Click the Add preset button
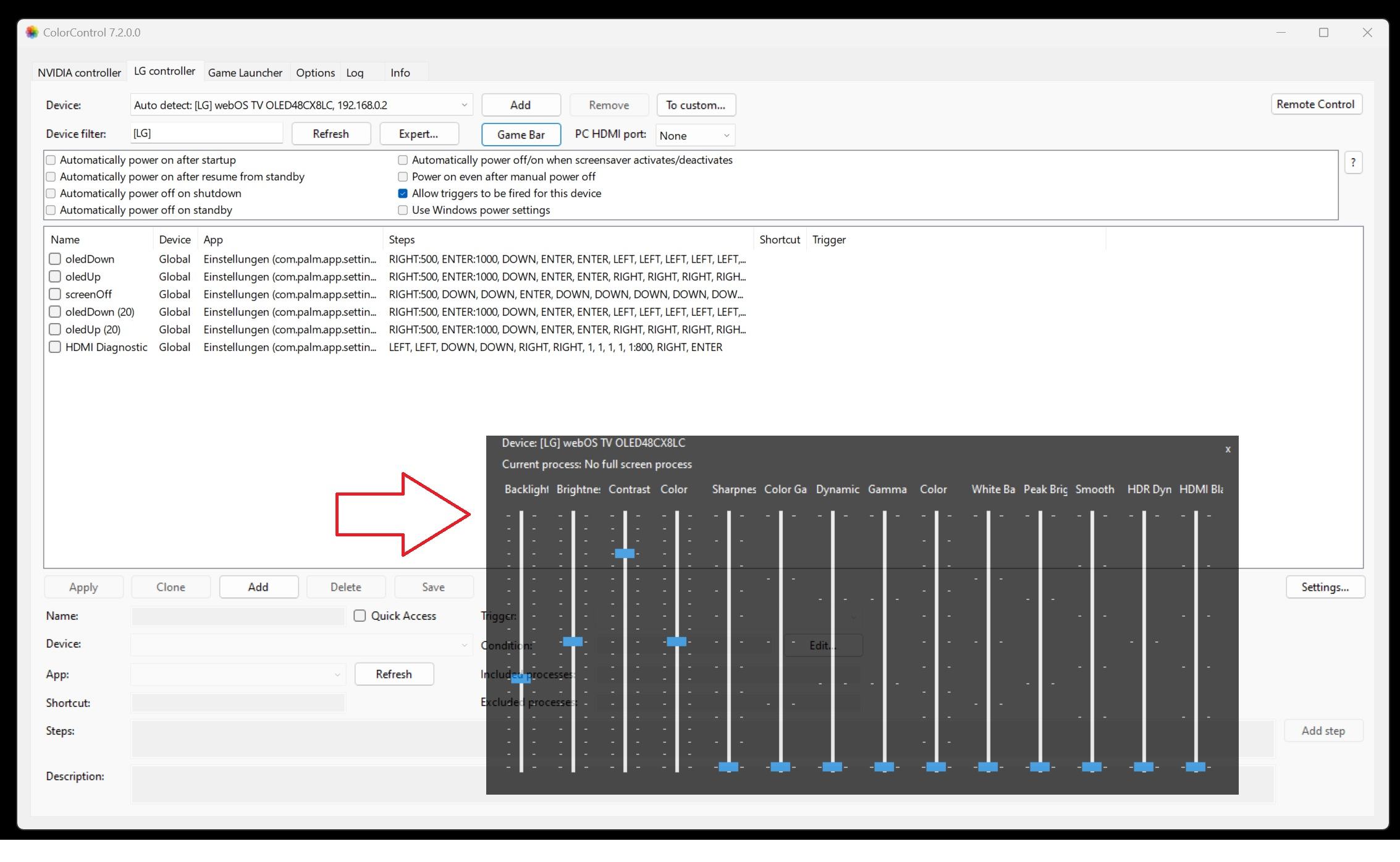The image size is (1400, 862). 258,587
